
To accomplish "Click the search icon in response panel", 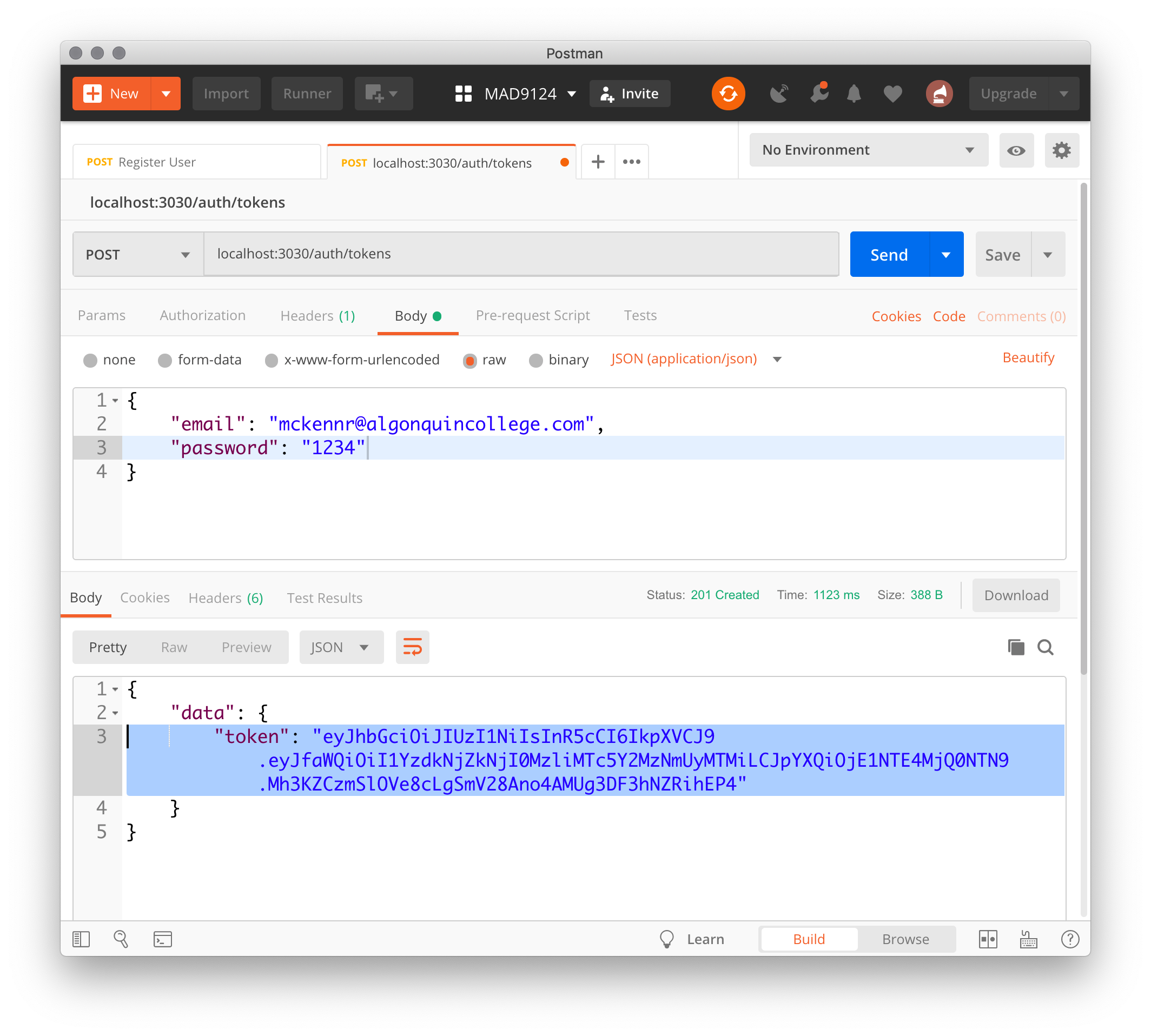I will pyautogui.click(x=1044, y=647).
